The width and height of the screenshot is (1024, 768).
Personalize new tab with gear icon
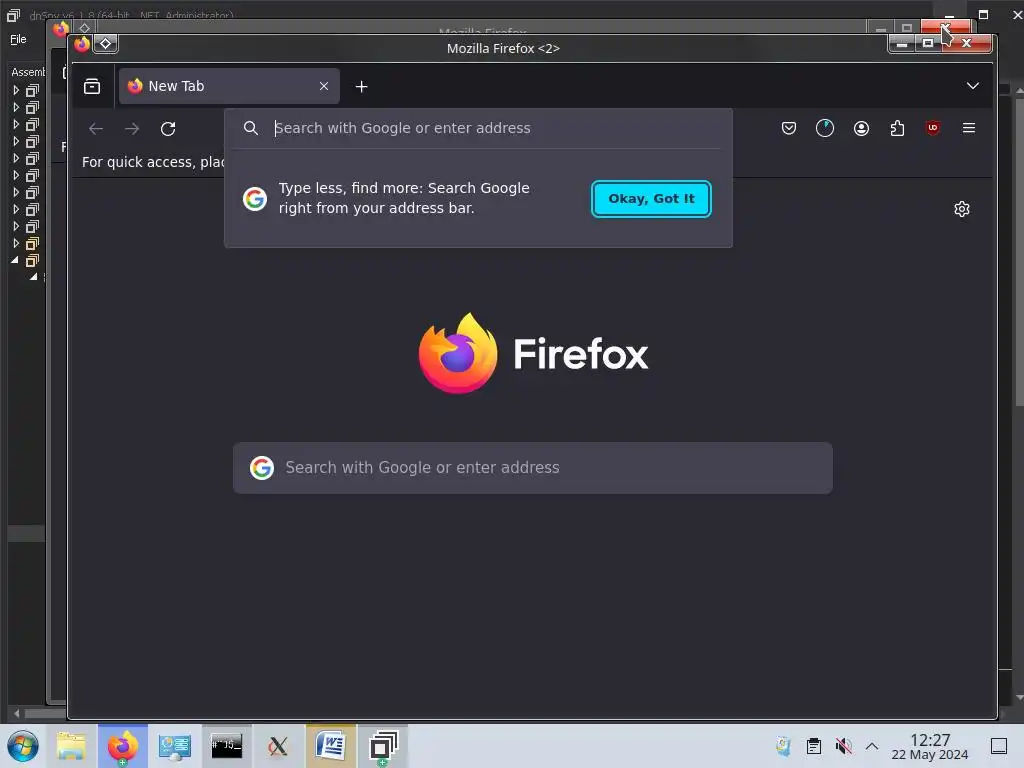click(961, 209)
